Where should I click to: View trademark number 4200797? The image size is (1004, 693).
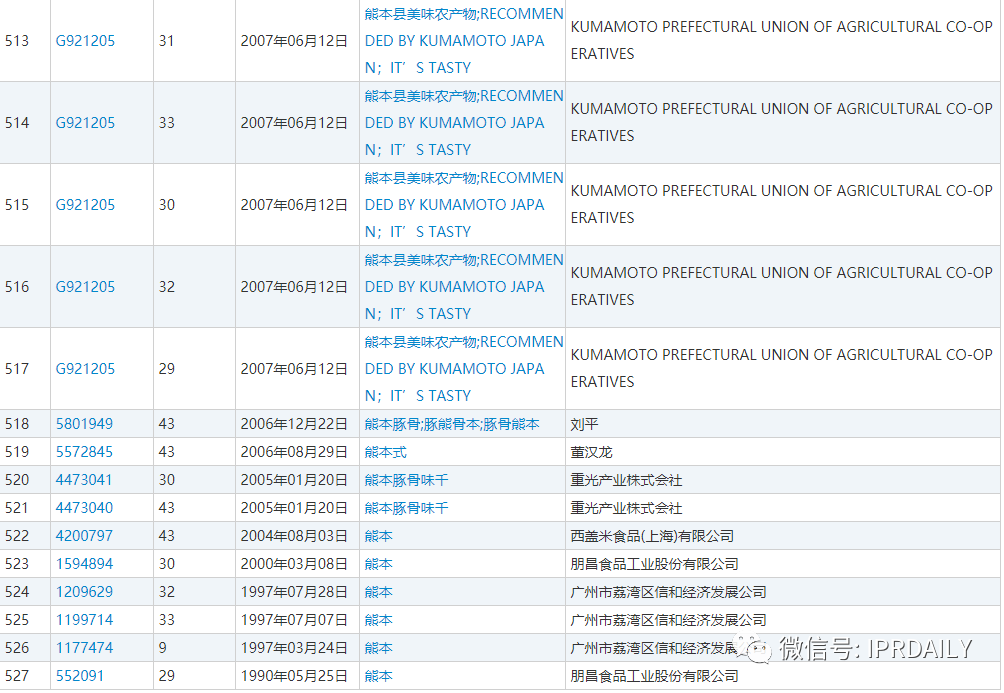(x=84, y=536)
